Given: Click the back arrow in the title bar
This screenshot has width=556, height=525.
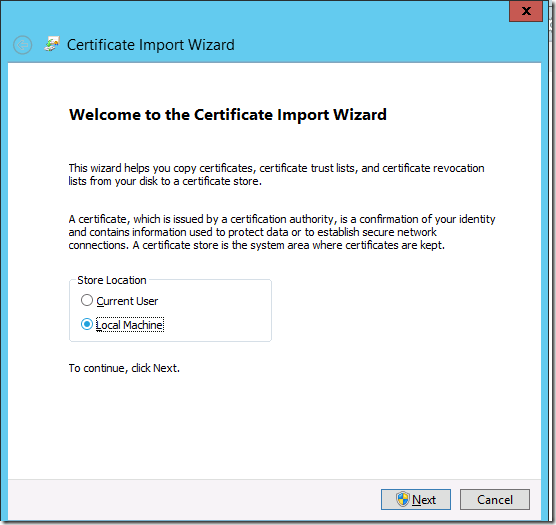Looking at the screenshot, I should pyautogui.click(x=22, y=45).
